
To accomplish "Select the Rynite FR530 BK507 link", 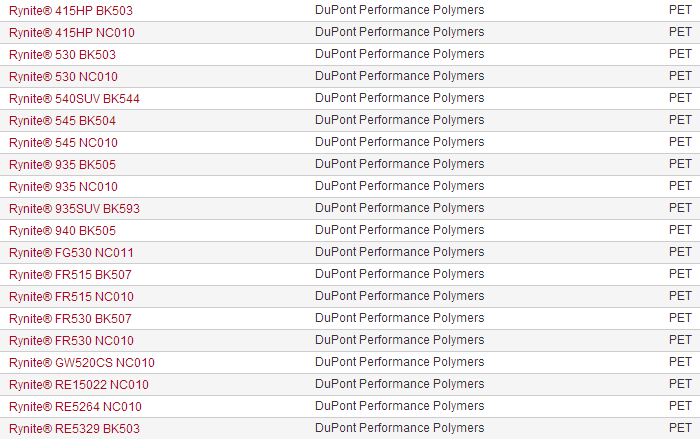I will (x=70, y=318).
